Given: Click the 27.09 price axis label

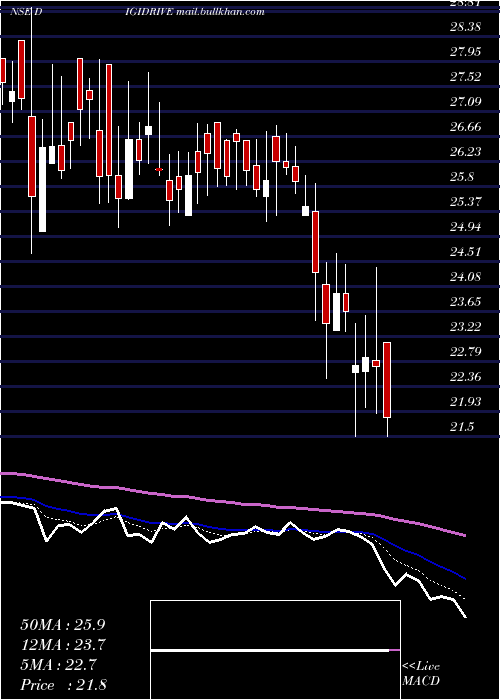Looking at the screenshot, I should click(x=465, y=102).
